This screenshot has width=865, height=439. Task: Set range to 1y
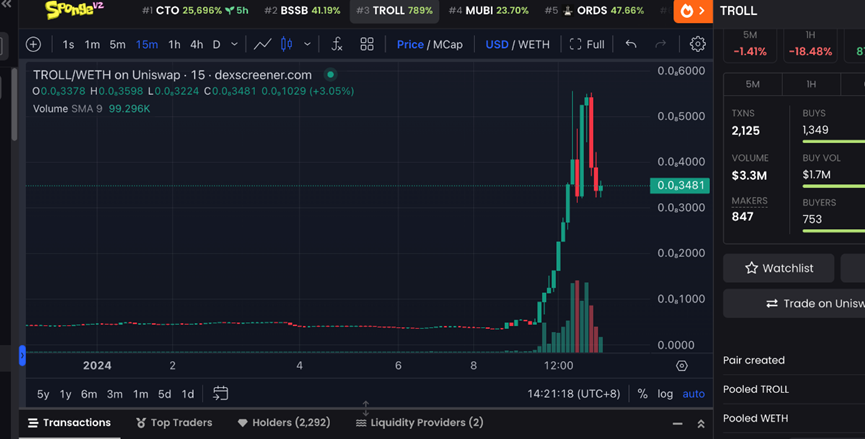[x=66, y=394]
